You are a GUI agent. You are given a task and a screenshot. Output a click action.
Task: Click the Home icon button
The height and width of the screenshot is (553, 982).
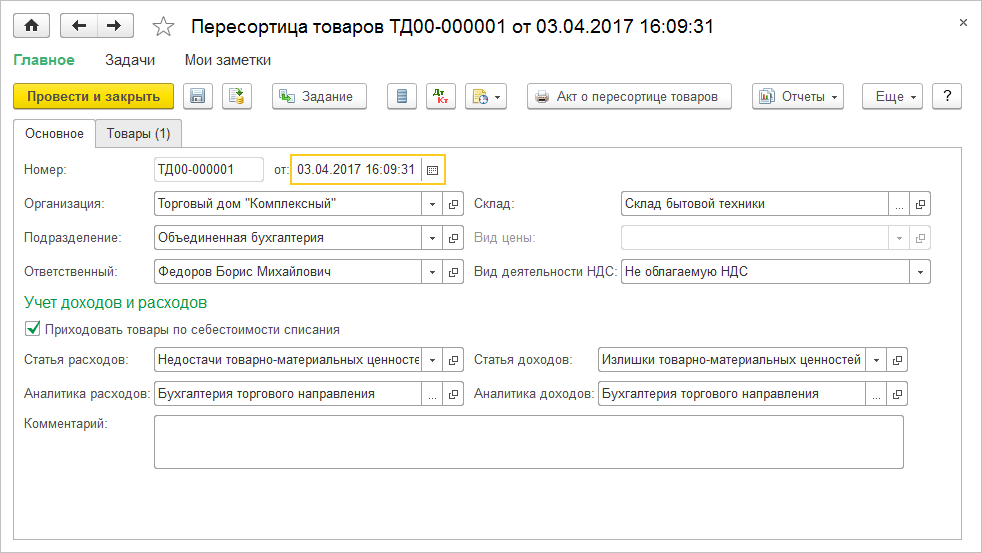pos(31,26)
